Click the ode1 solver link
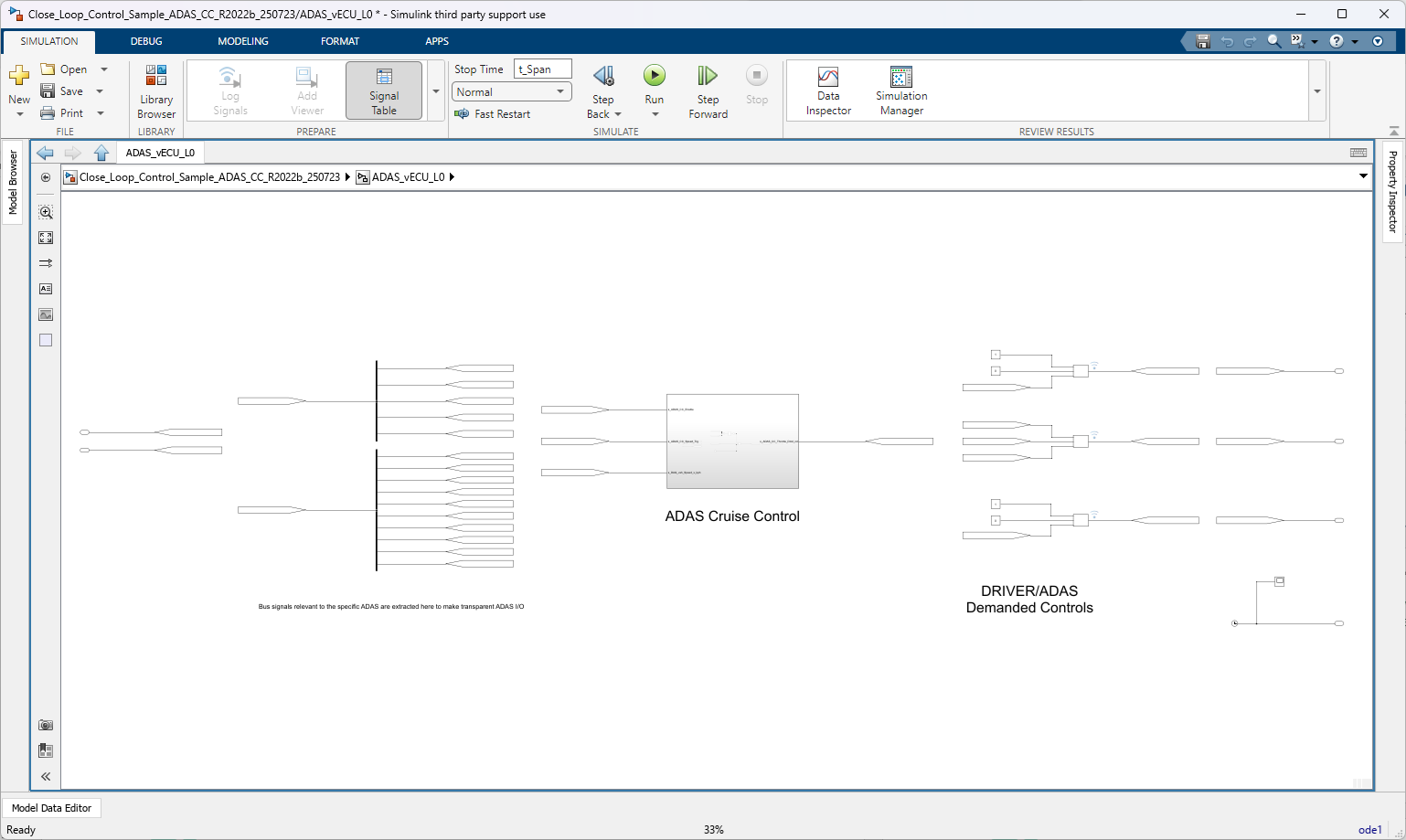Screen dimensions: 1406x840 [1369, 830]
